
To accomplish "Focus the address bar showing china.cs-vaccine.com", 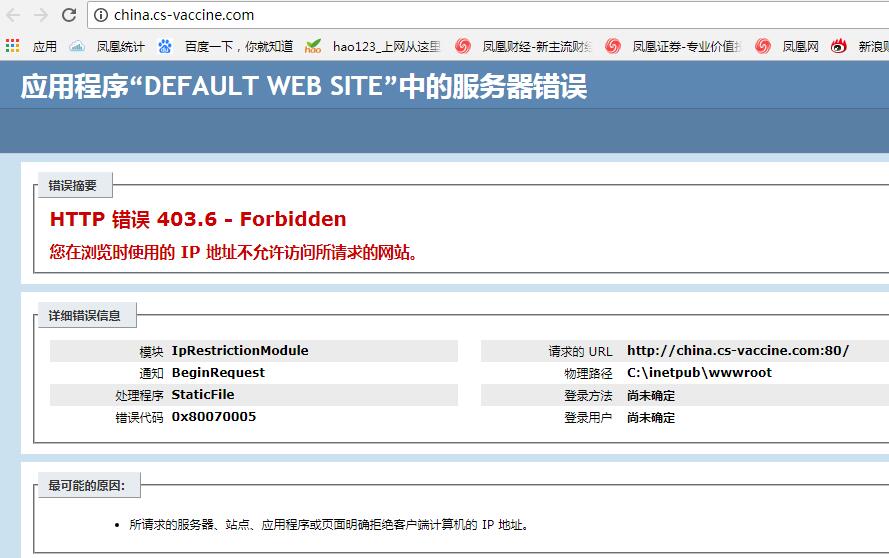I will click(488, 15).
